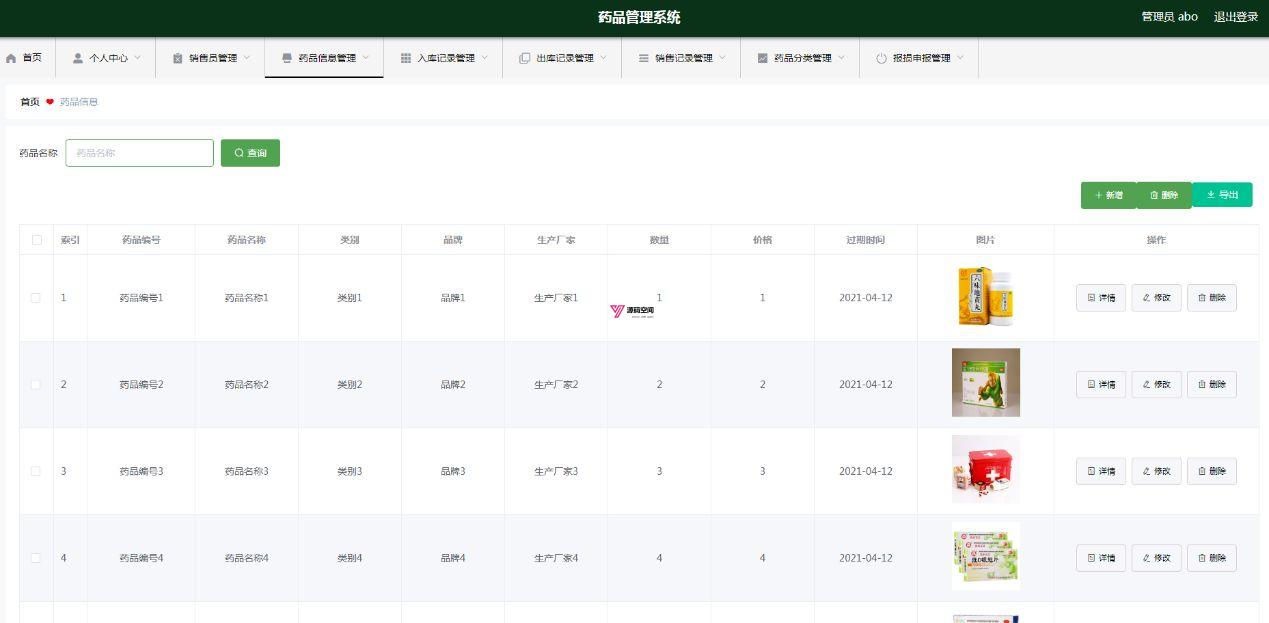Click the power icon of 报损申报管理 menu

(882, 58)
